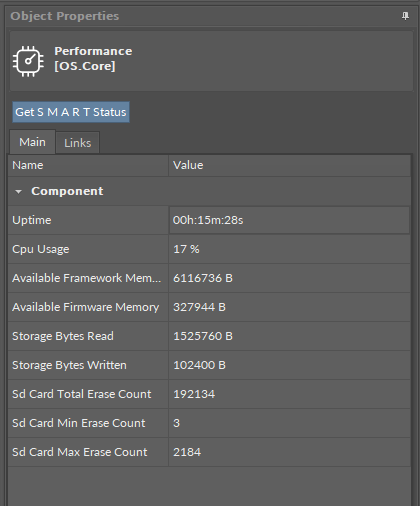Select Sd Card Total Erase Count value
The height and width of the screenshot is (506, 420).
tap(194, 394)
